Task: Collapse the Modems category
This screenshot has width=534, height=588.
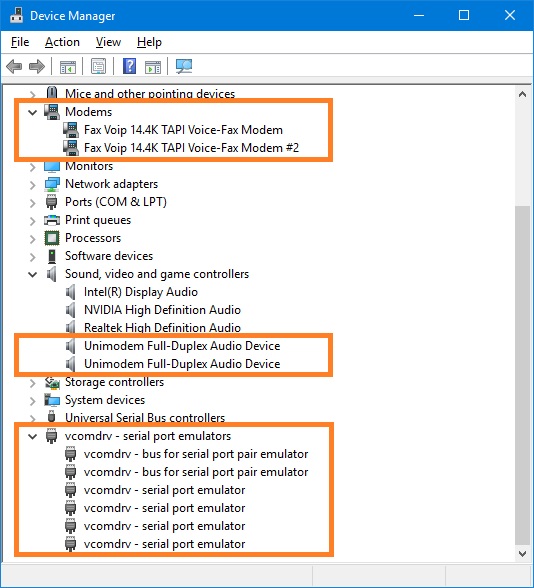Action: (33, 112)
